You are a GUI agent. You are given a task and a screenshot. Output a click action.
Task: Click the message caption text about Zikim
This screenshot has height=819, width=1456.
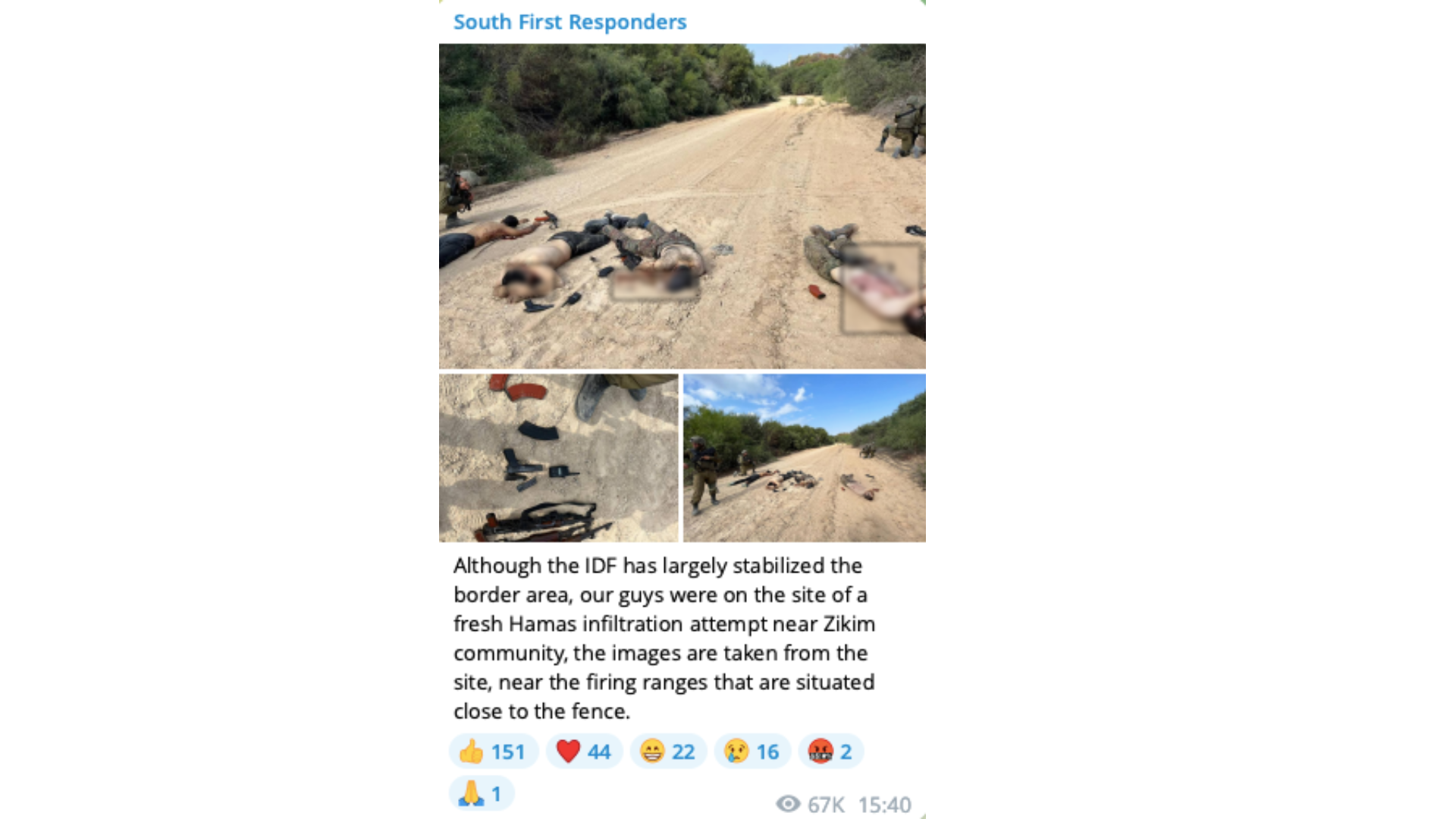664,639
